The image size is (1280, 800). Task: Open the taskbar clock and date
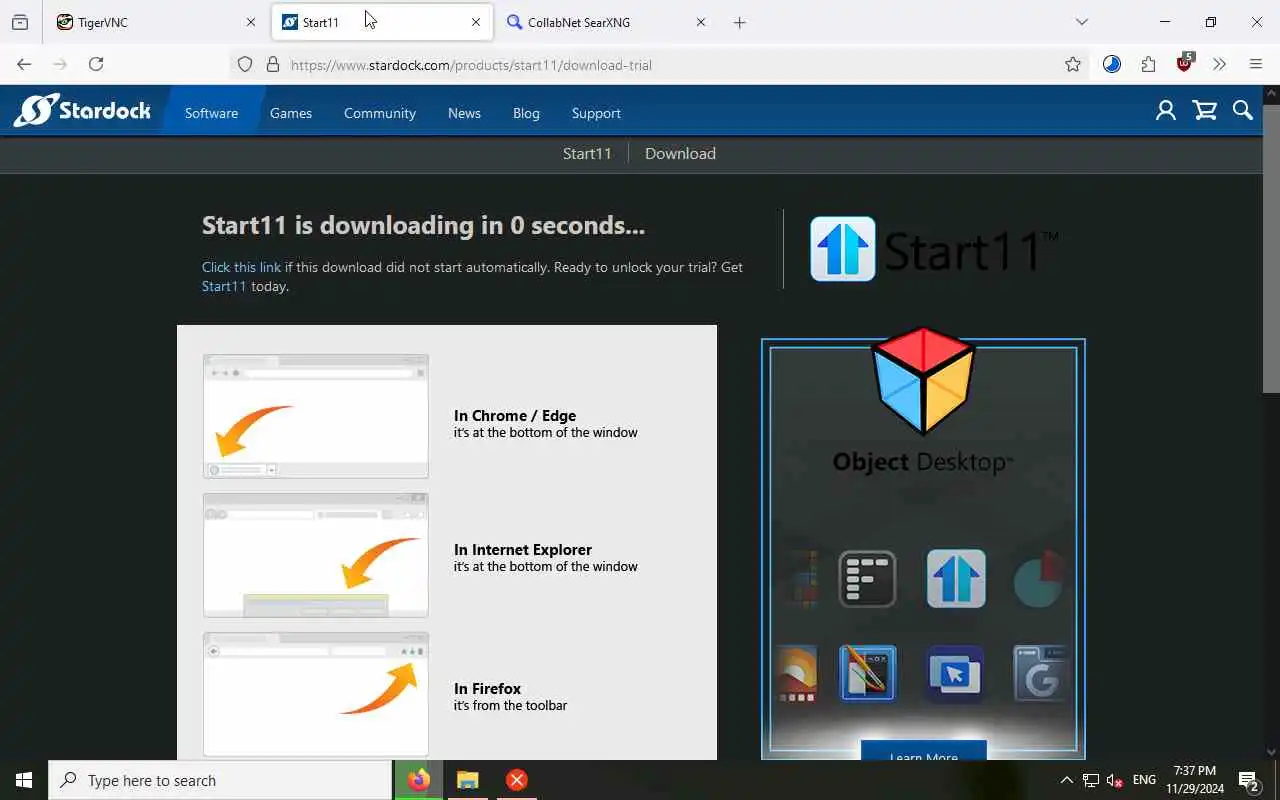click(x=1195, y=780)
